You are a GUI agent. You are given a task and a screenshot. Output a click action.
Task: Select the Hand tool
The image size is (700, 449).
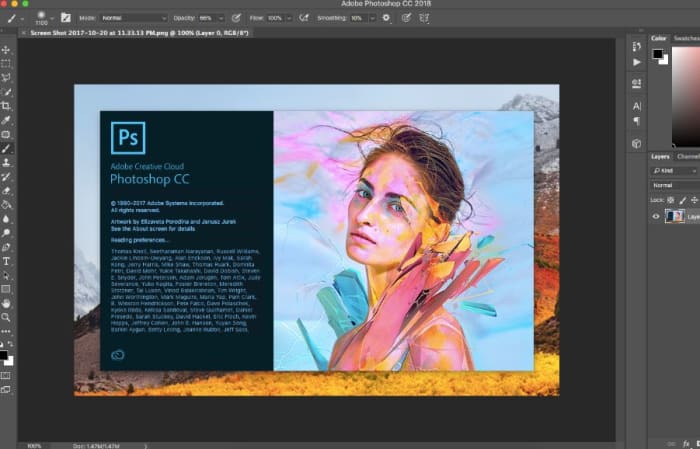point(6,302)
